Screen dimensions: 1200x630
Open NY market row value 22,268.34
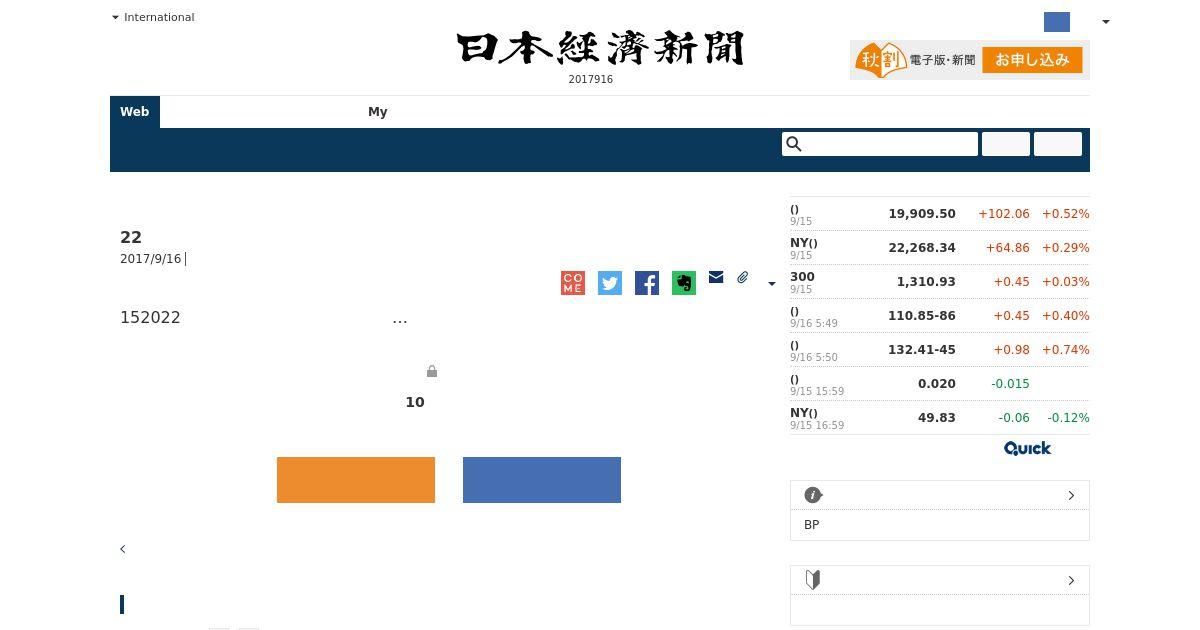[x=940, y=248]
